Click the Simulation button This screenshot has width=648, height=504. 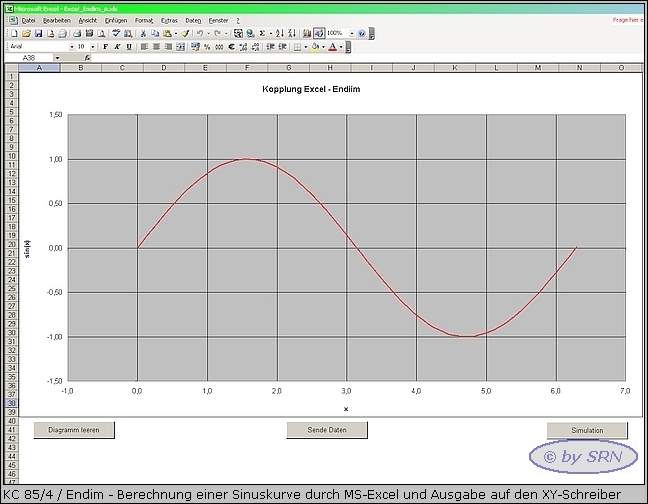pyautogui.click(x=587, y=430)
